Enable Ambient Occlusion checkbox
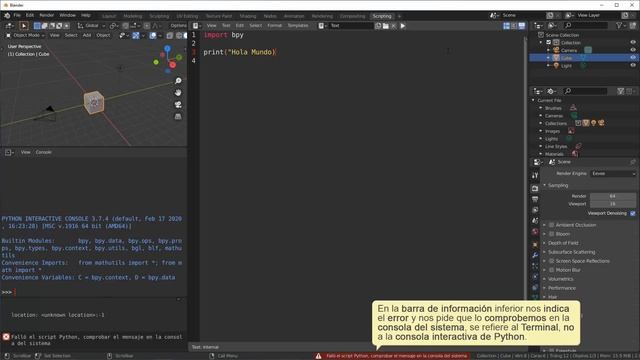The width and height of the screenshot is (640, 360). click(551, 225)
